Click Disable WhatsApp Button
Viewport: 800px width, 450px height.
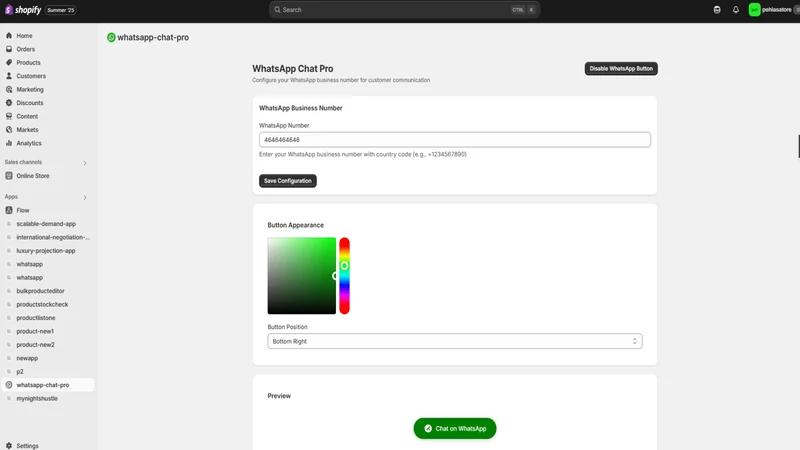pyautogui.click(x=621, y=68)
